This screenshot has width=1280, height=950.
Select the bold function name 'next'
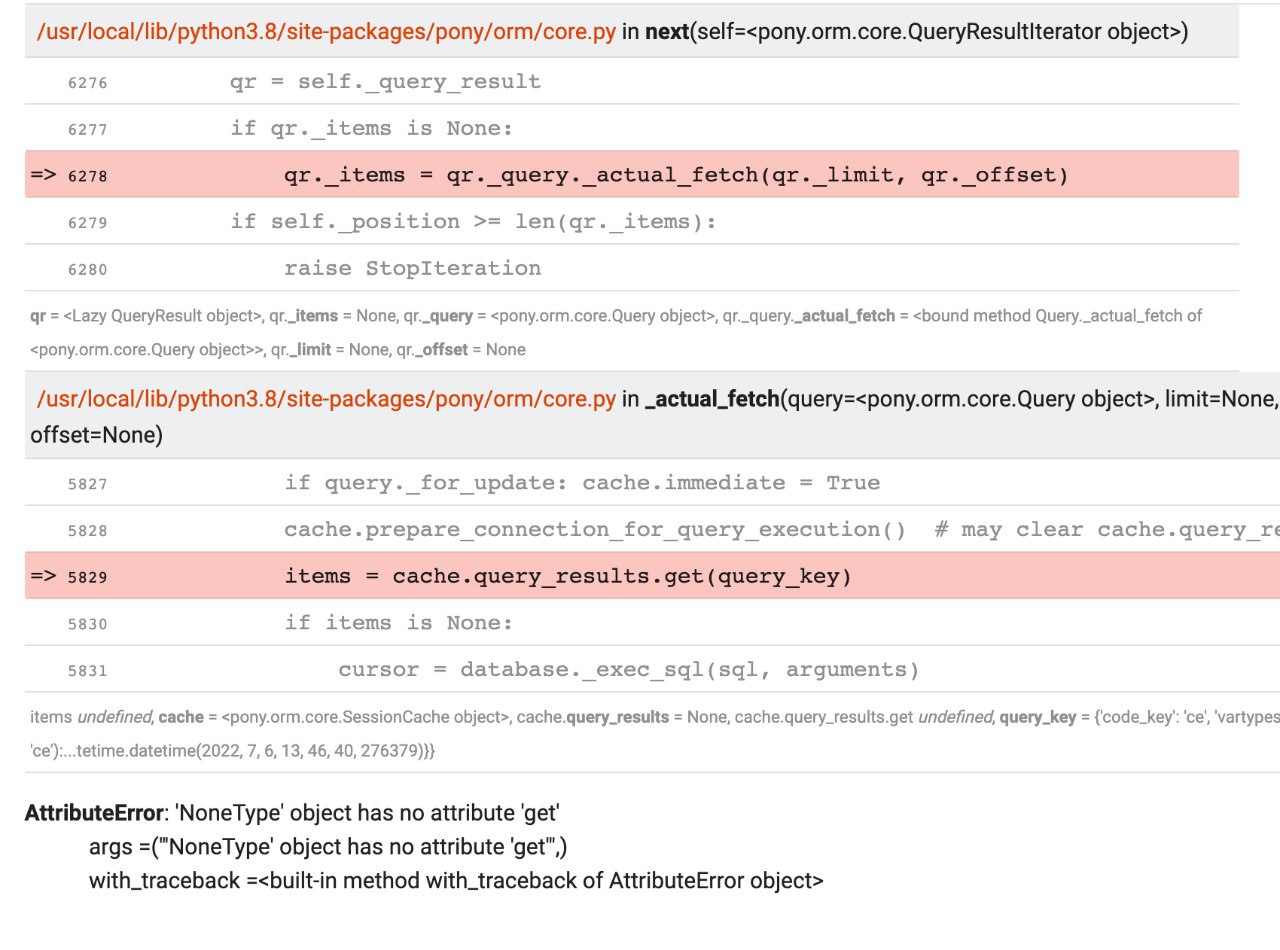667,31
